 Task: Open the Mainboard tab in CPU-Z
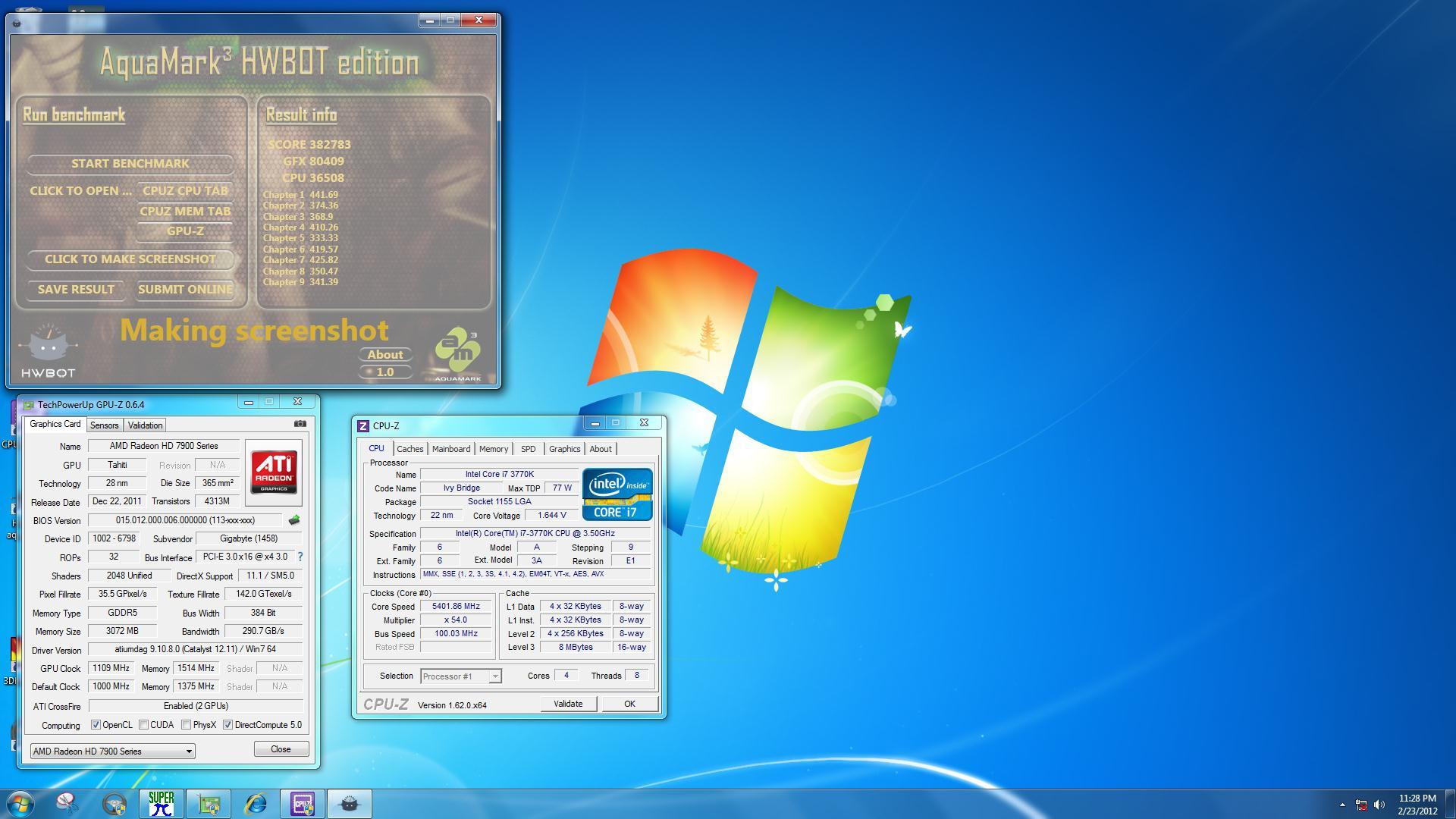click(451, 449)
